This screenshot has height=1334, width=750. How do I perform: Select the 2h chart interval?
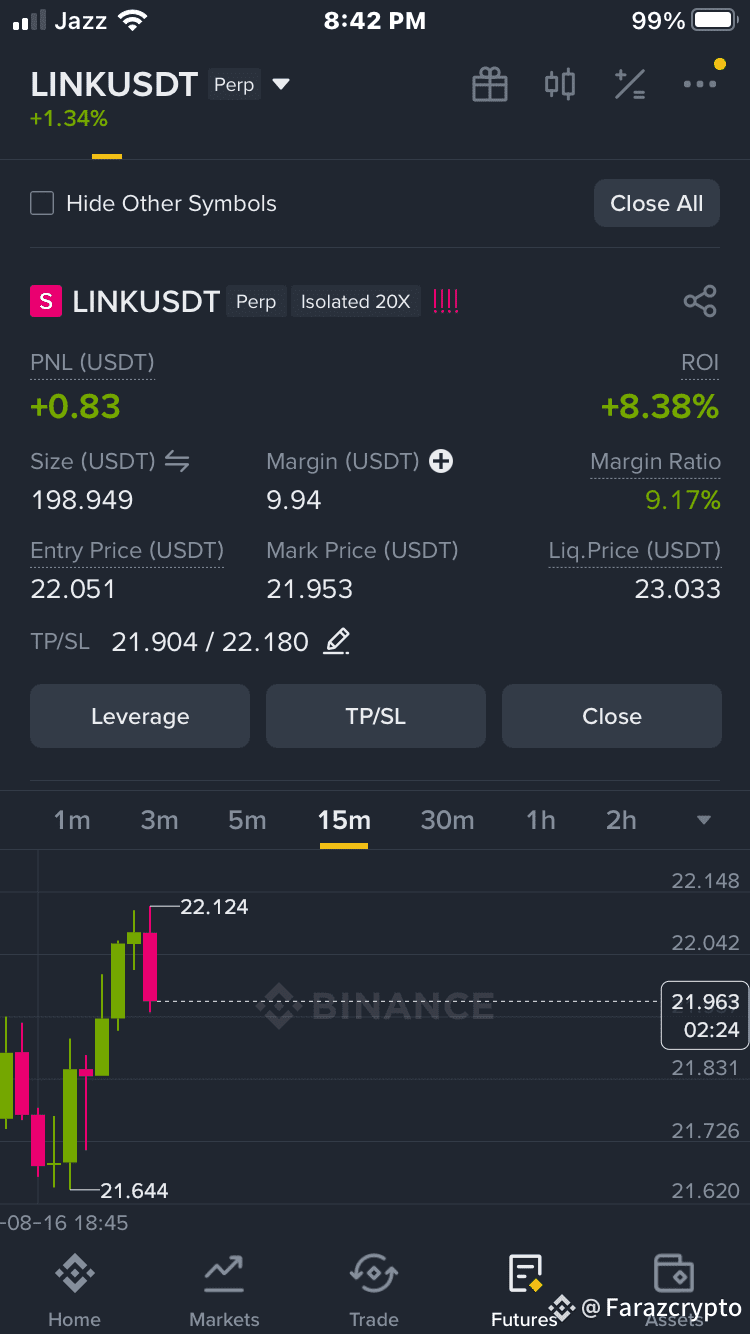[621, 820]
